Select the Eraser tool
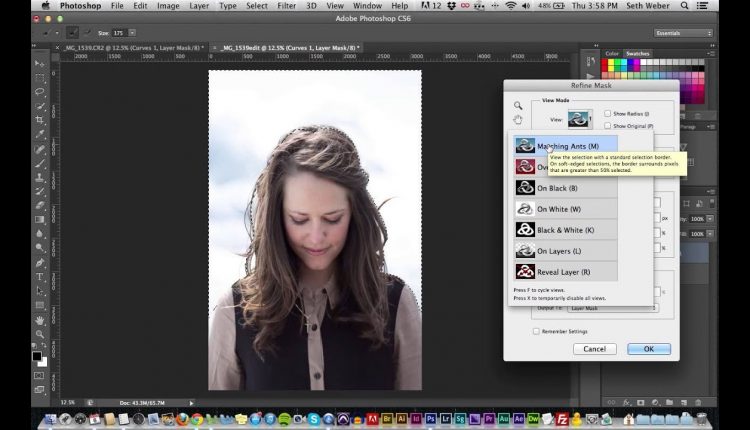Screen dimensions: 750x430 pos(39,205)
